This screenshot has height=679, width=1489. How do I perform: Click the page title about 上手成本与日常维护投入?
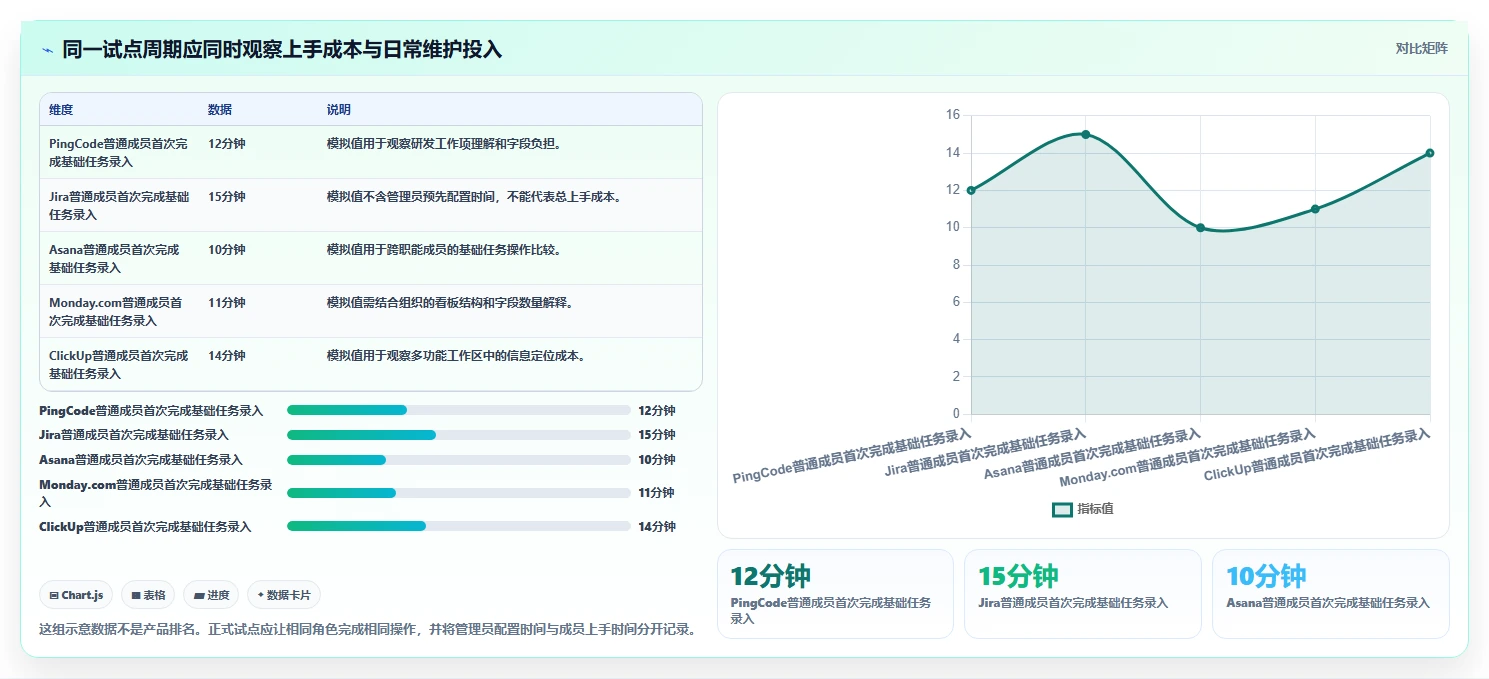coord(282,50)
